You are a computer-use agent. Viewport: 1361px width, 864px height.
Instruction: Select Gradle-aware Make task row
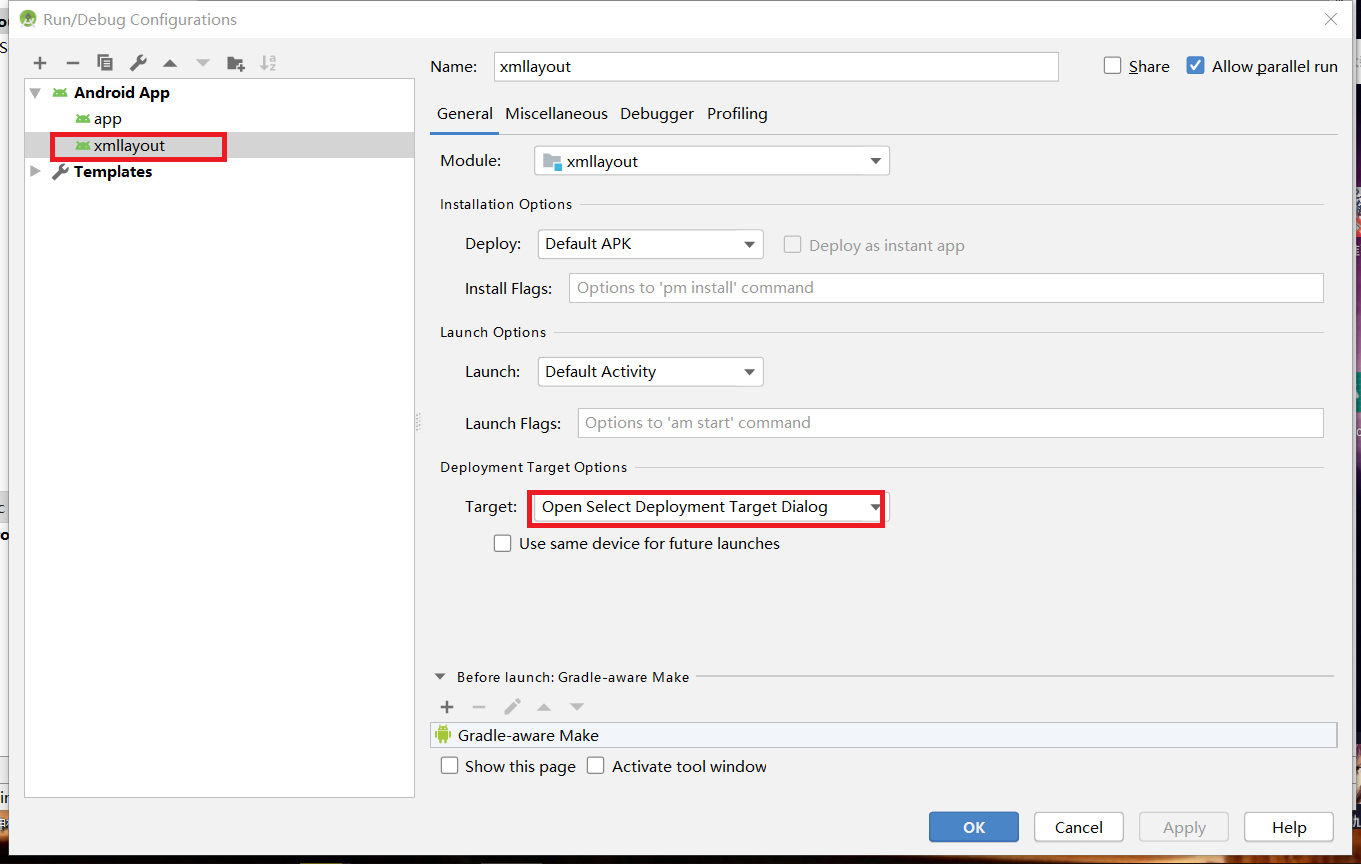point(884,735)
